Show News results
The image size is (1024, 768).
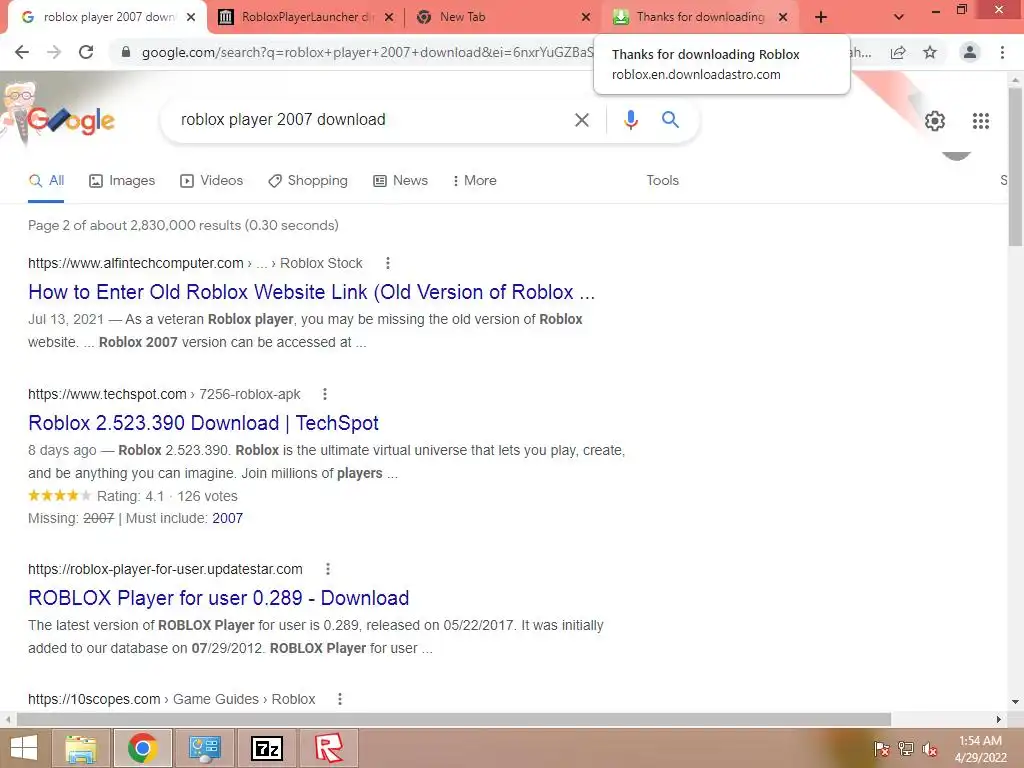tap(400, 181)
